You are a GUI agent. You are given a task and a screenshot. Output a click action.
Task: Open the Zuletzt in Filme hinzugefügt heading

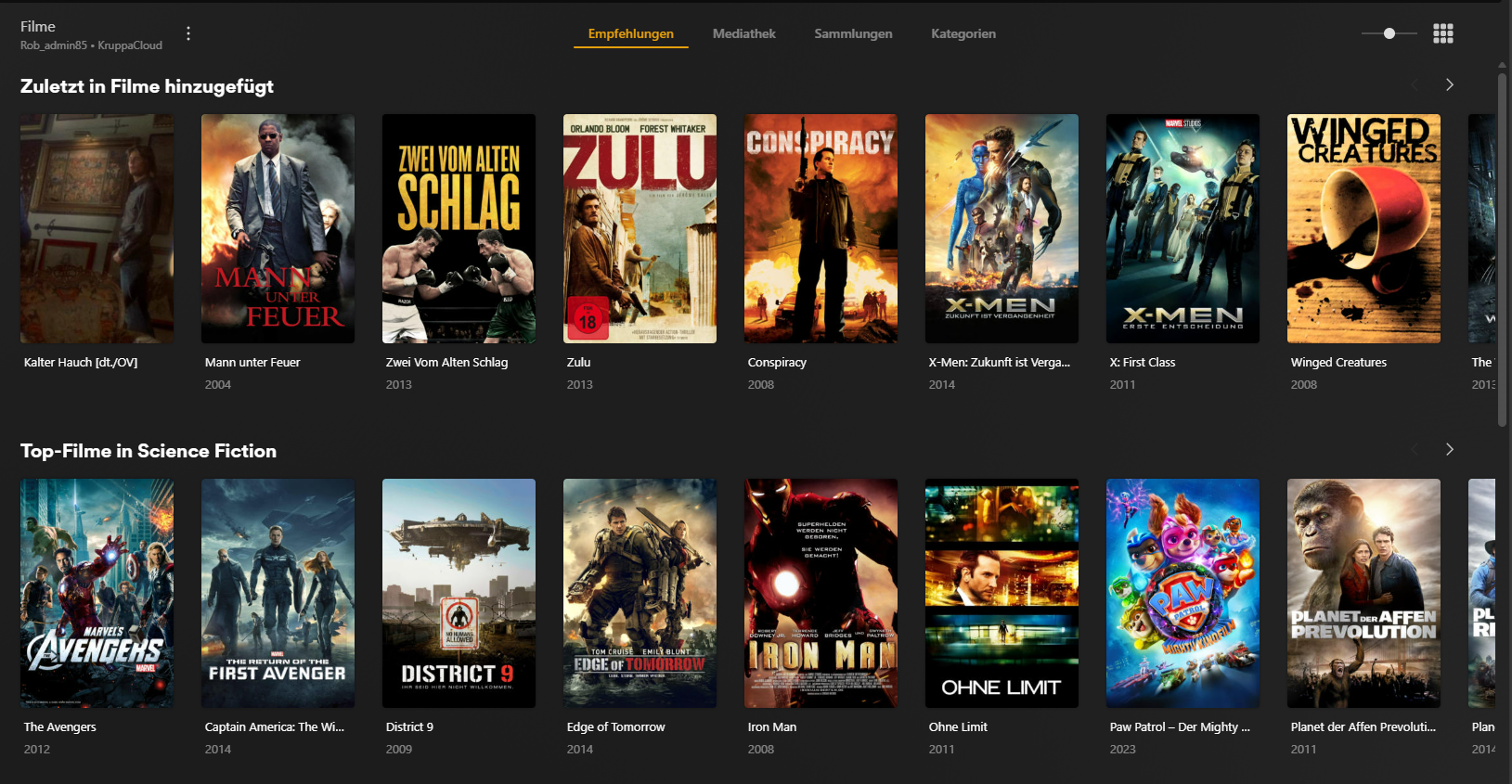(x=147, y=86)
